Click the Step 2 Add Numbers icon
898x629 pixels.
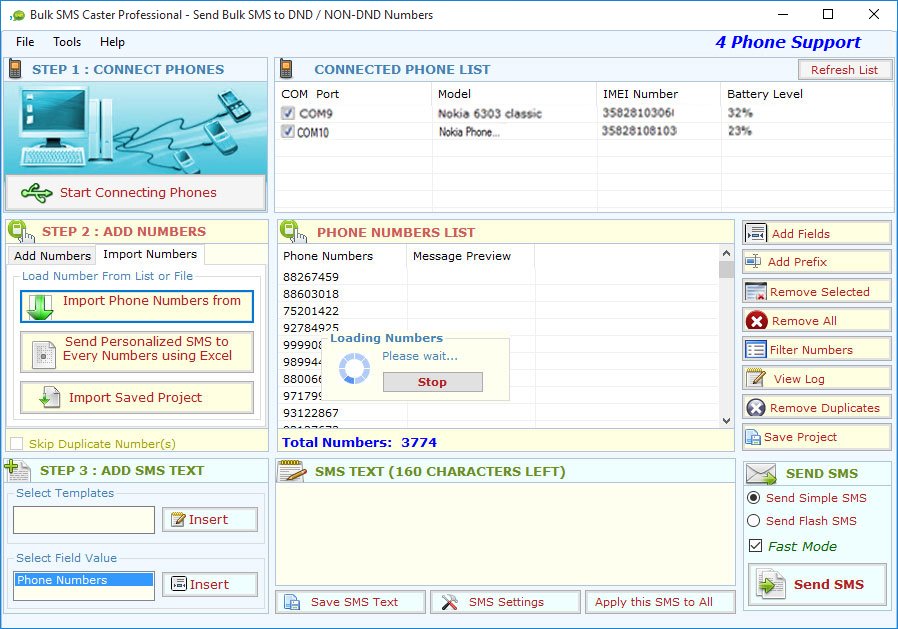point(21,231)
